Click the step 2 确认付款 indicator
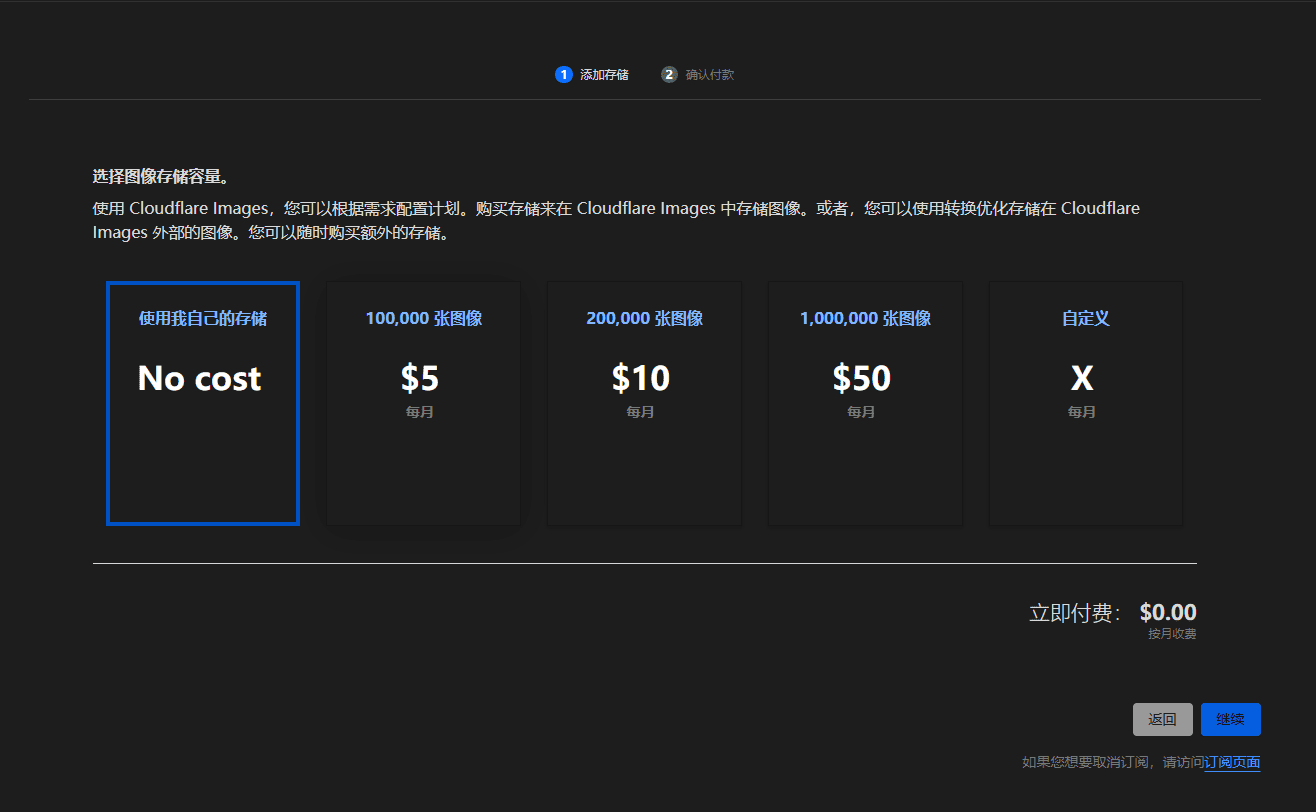 [x=697, y=74]
